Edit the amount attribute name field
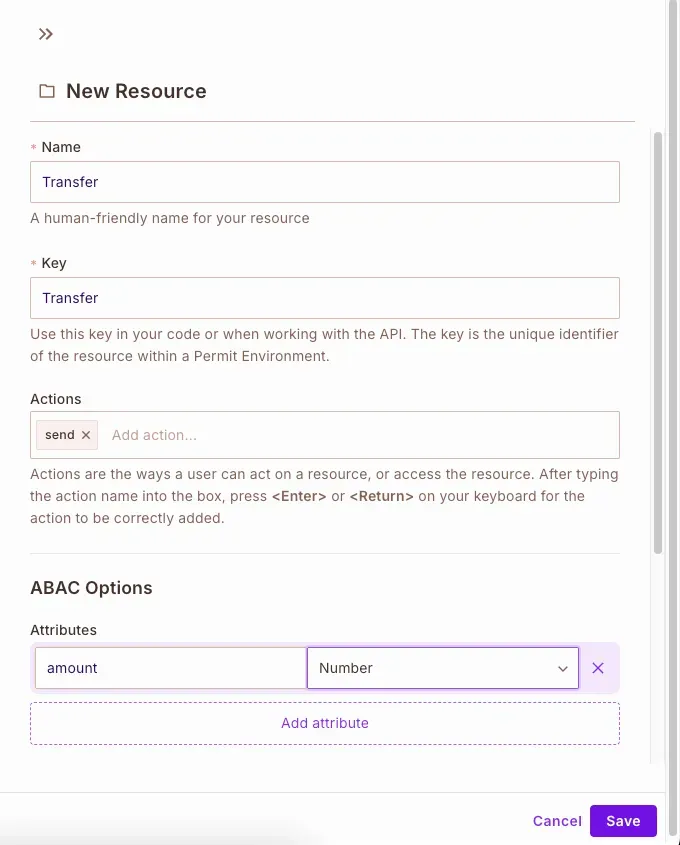Viewport: 680px width, 845px height. 170,668
